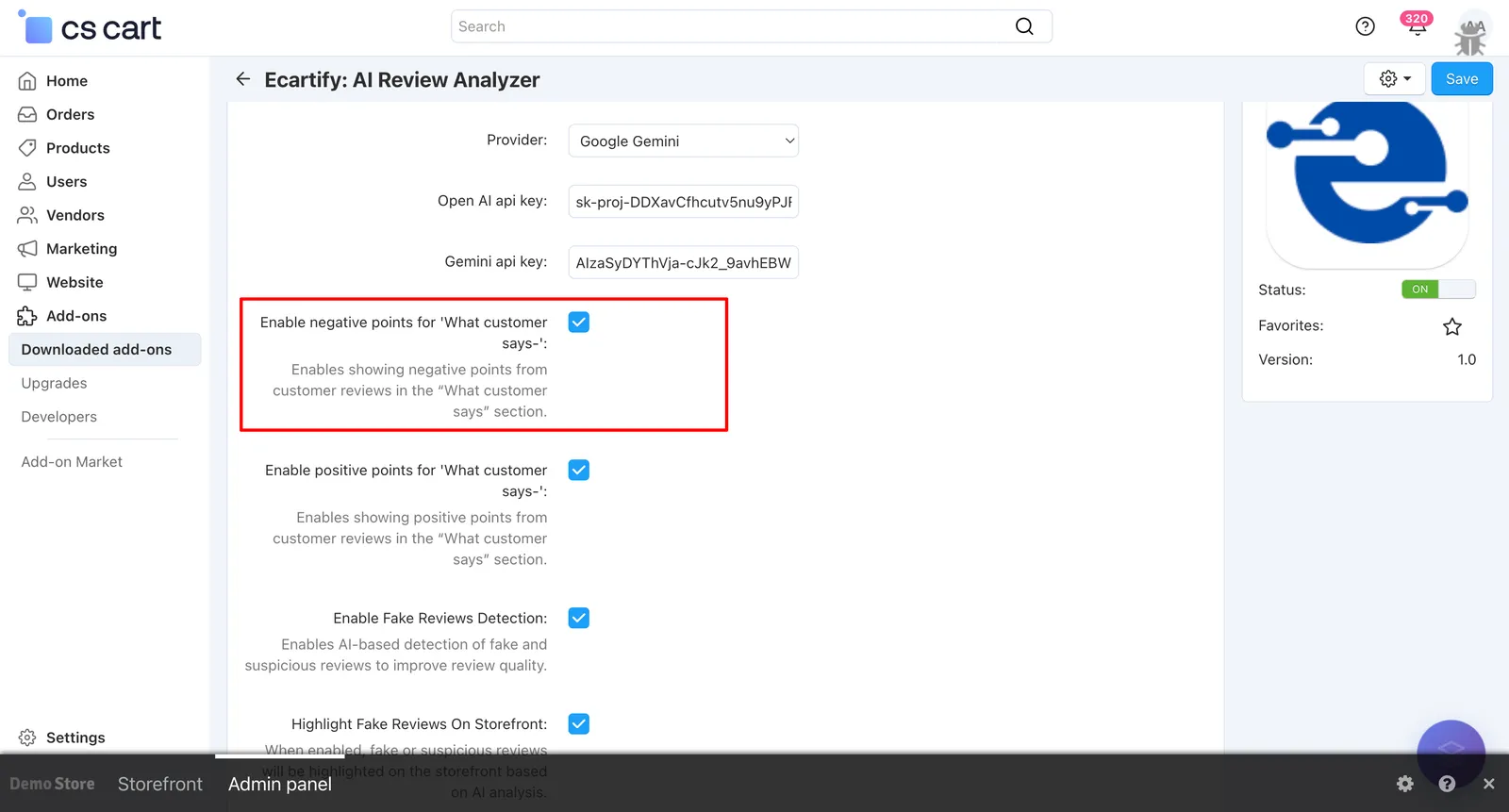1509x812 pixels.
Task: Open the gear settings dropdown near Save
Action: click(x=1395, y=79)
